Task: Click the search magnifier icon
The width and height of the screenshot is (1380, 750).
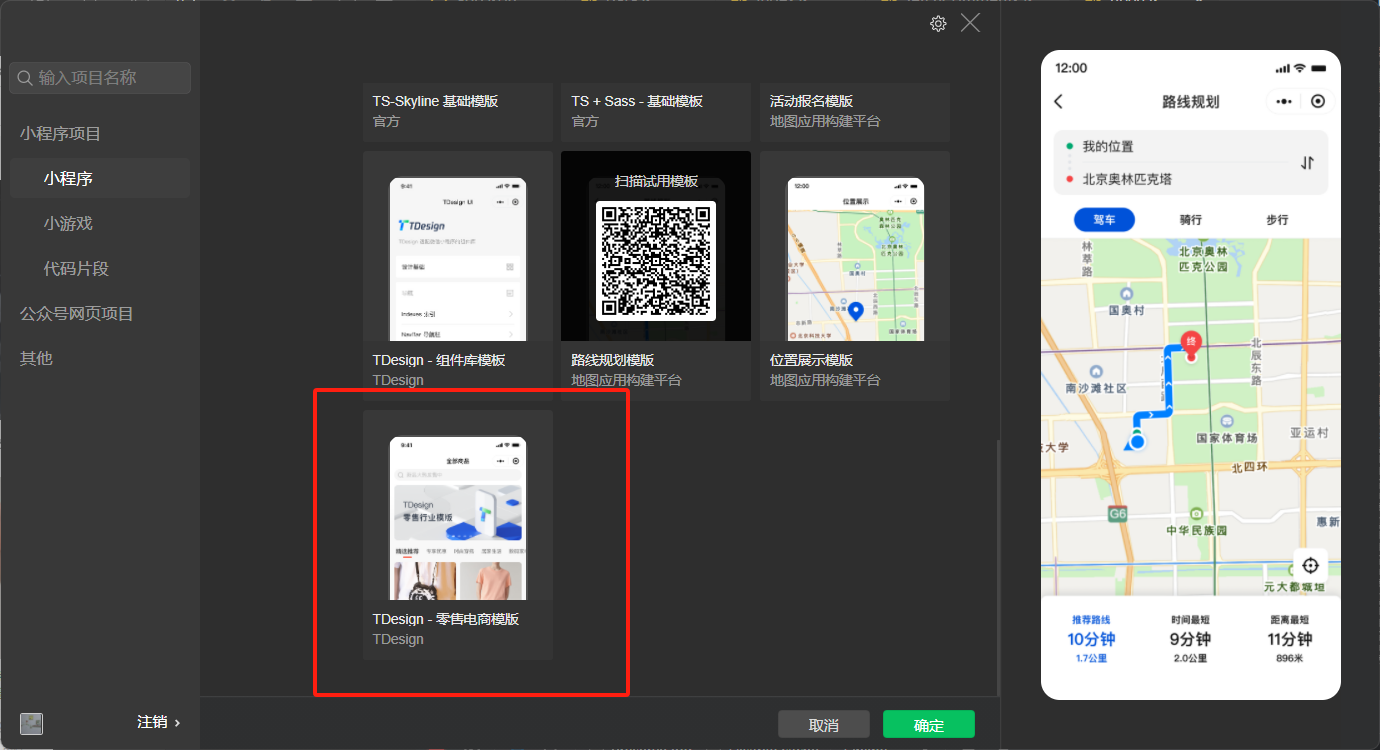Action: (x=26, y=78)
